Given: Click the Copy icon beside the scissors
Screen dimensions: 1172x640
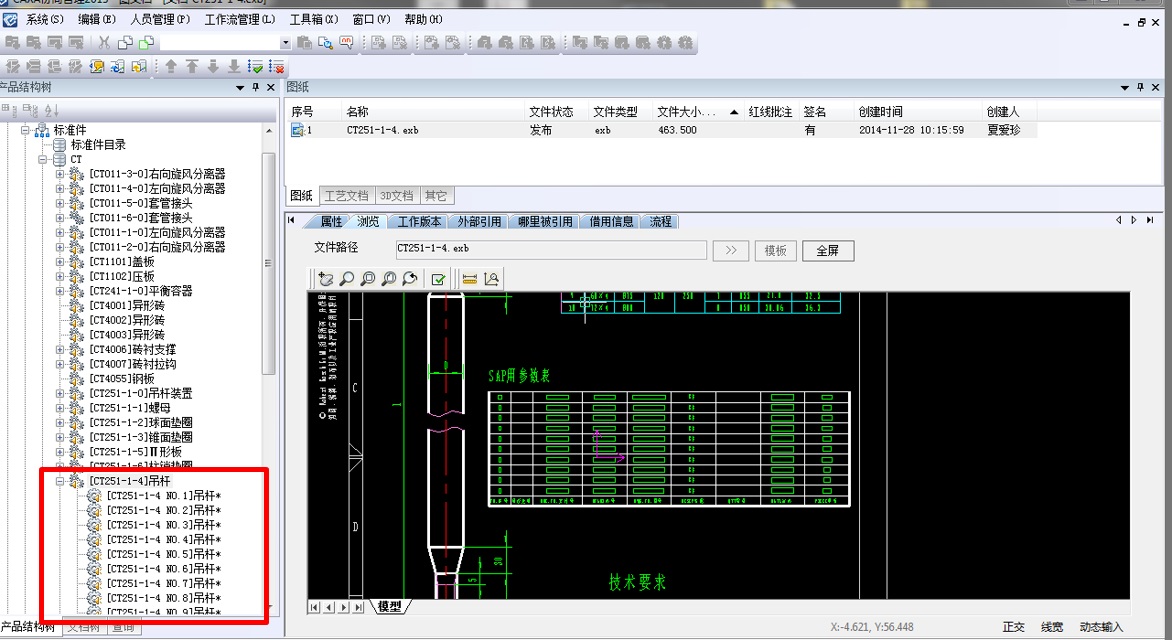Looking at the screenshot, I should coord(126,43).
